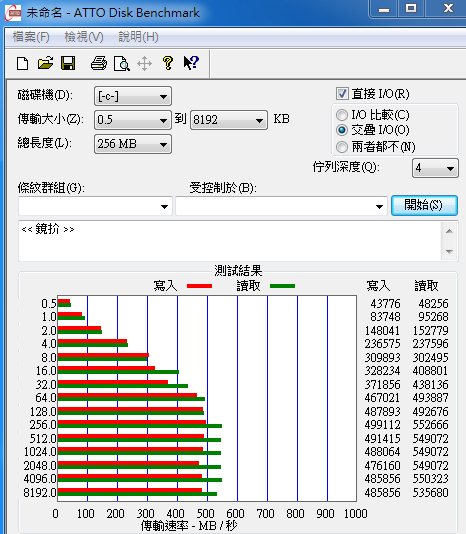Select the 交疊 I/O(O) radio button

(342, 130)
